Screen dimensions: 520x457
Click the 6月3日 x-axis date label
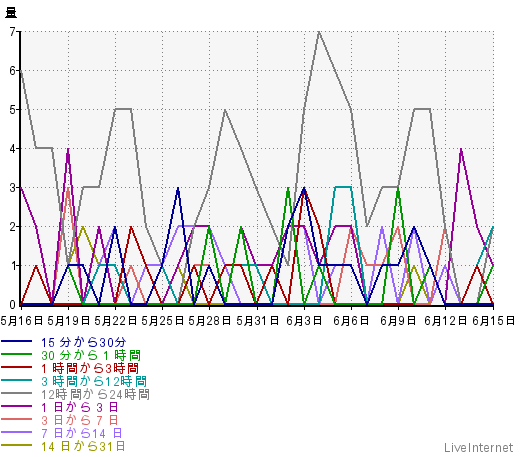(304, 321)
